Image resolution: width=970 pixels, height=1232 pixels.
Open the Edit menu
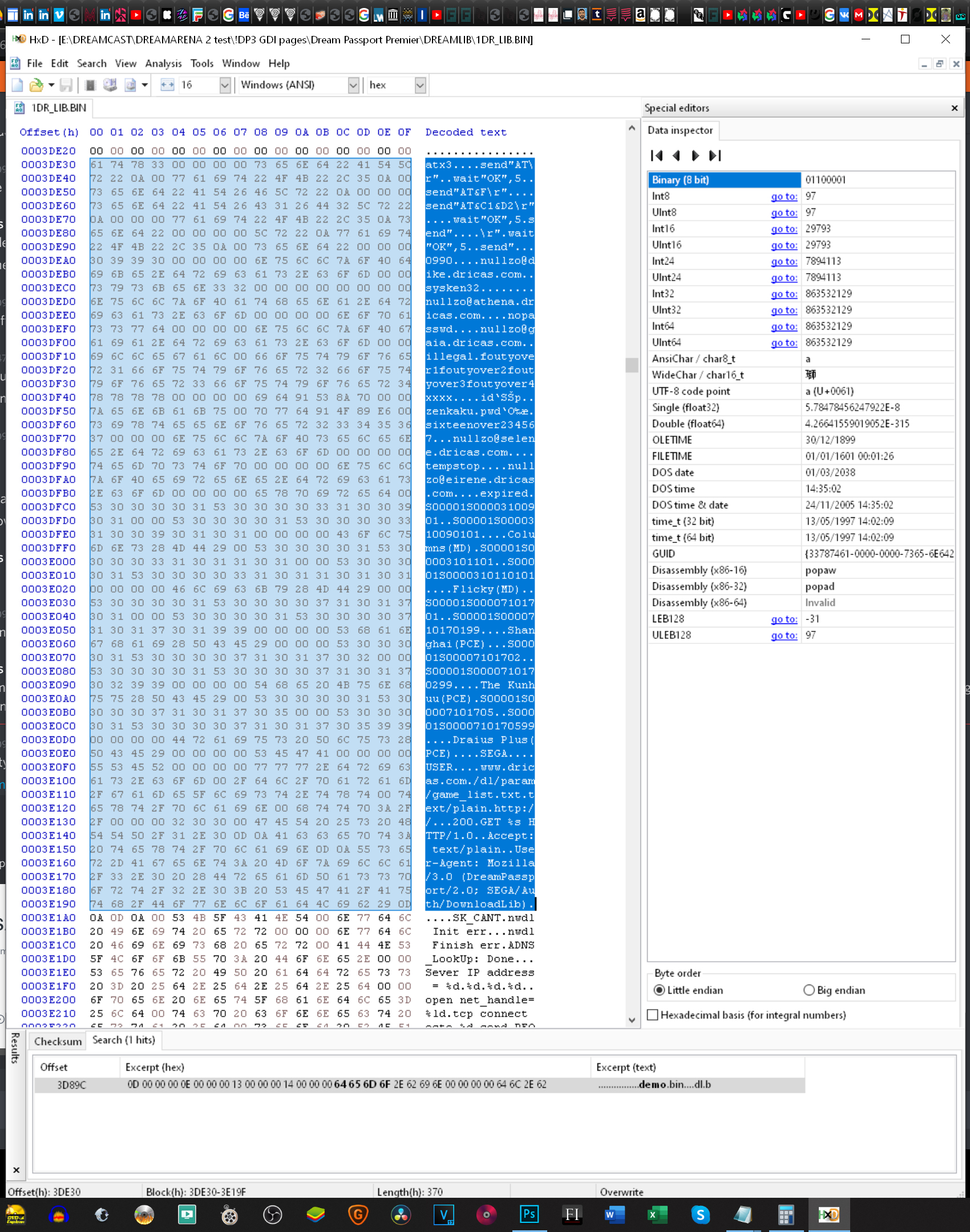point(59,63)
